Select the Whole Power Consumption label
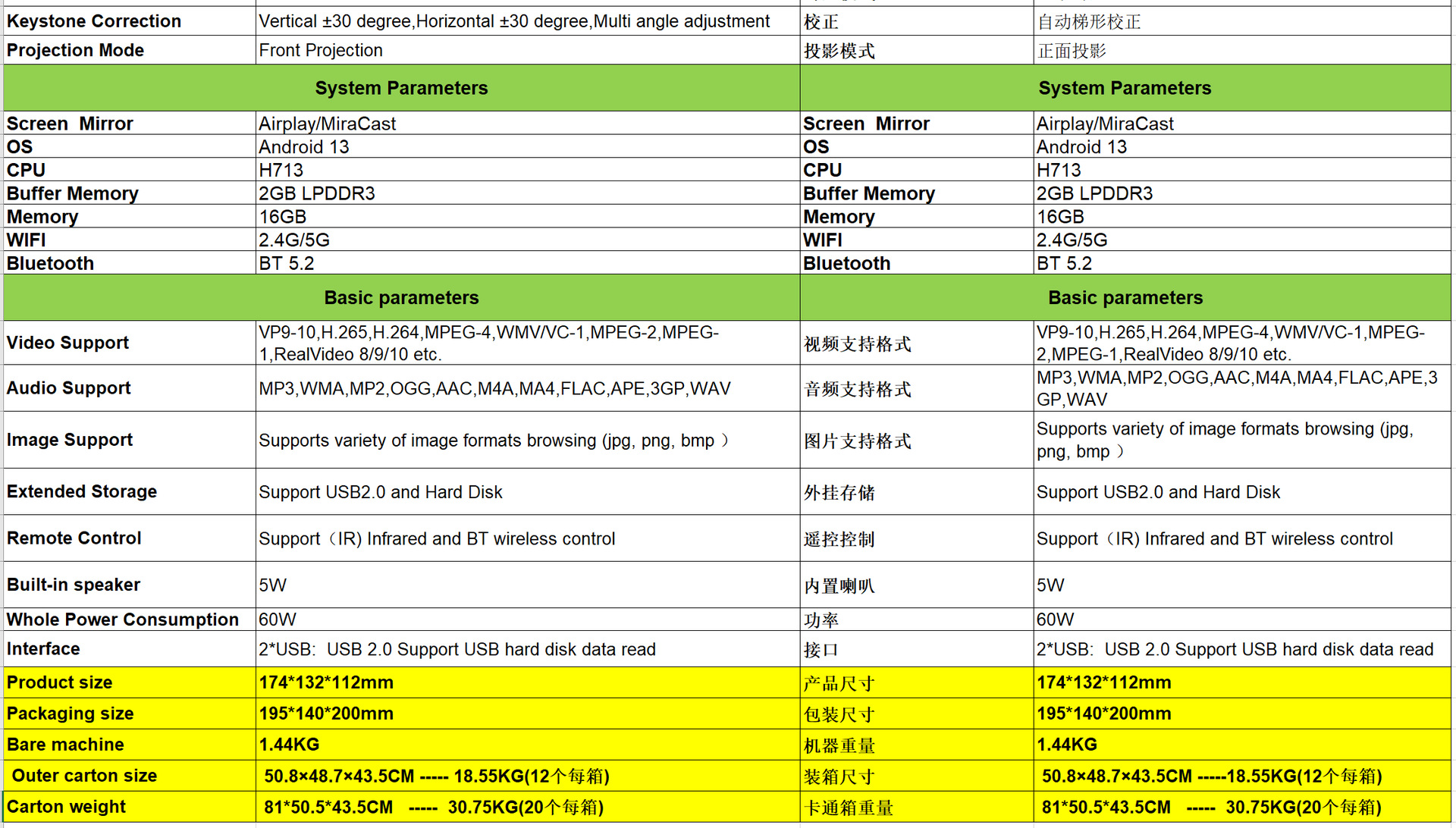Image resolution: width=1456 pixels, height=828 pixels. point(123,619)
